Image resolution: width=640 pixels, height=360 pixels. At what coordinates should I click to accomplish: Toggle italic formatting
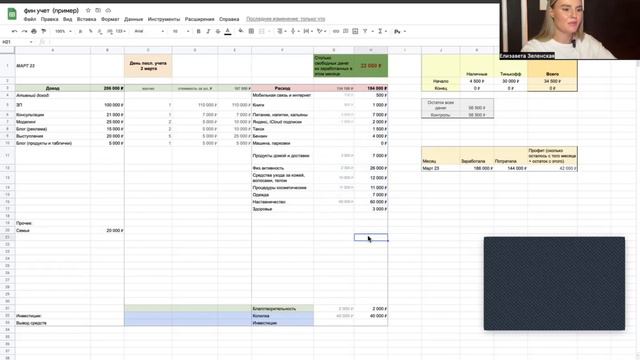(208, 31)
